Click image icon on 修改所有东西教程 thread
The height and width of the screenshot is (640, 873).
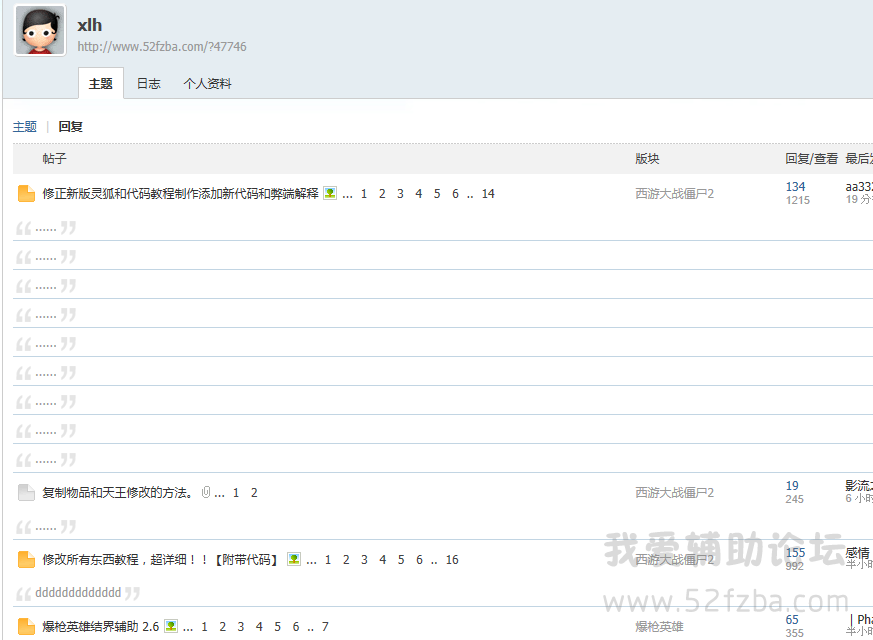pos(294,559)
